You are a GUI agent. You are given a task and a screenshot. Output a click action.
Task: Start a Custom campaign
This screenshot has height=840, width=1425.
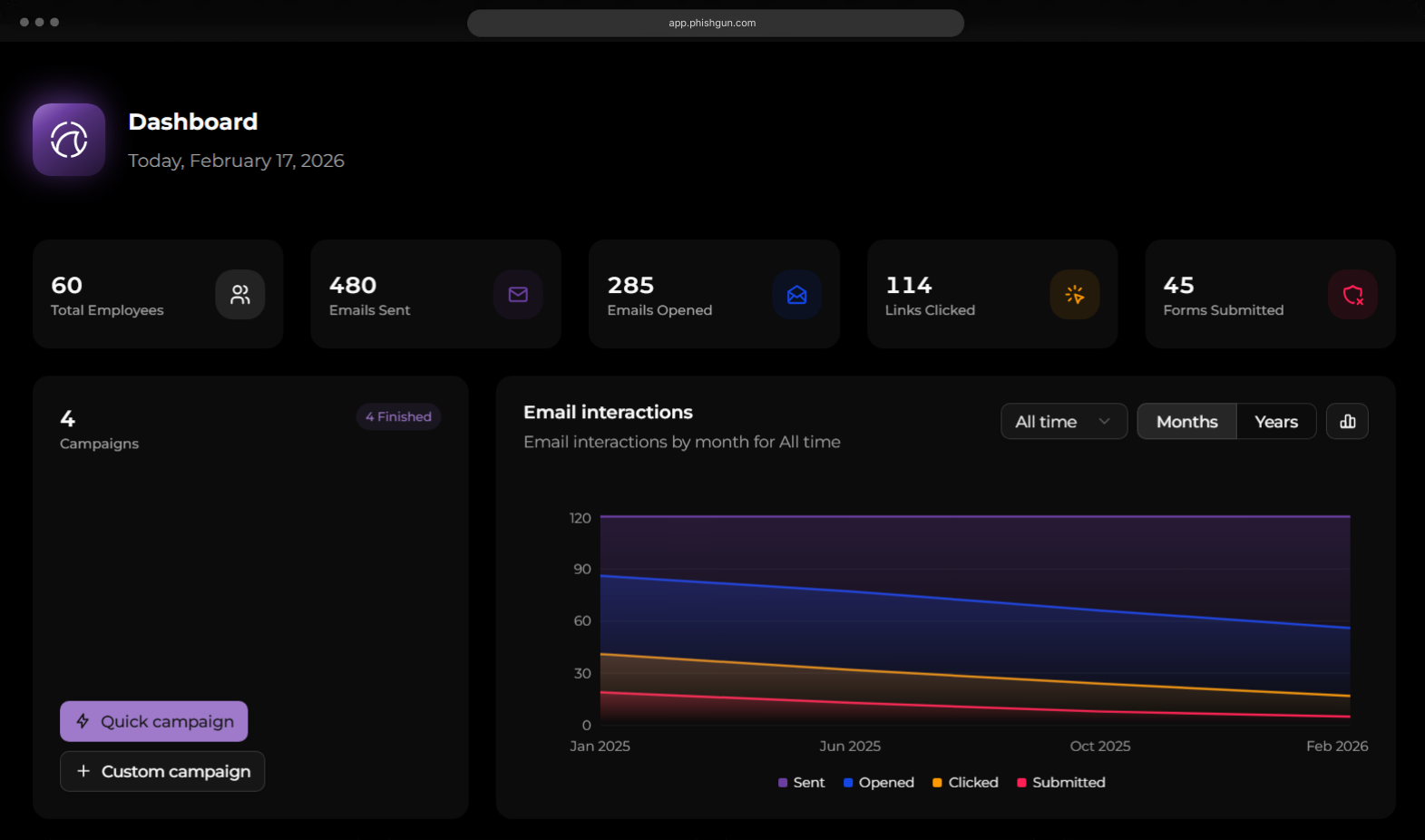162,771
